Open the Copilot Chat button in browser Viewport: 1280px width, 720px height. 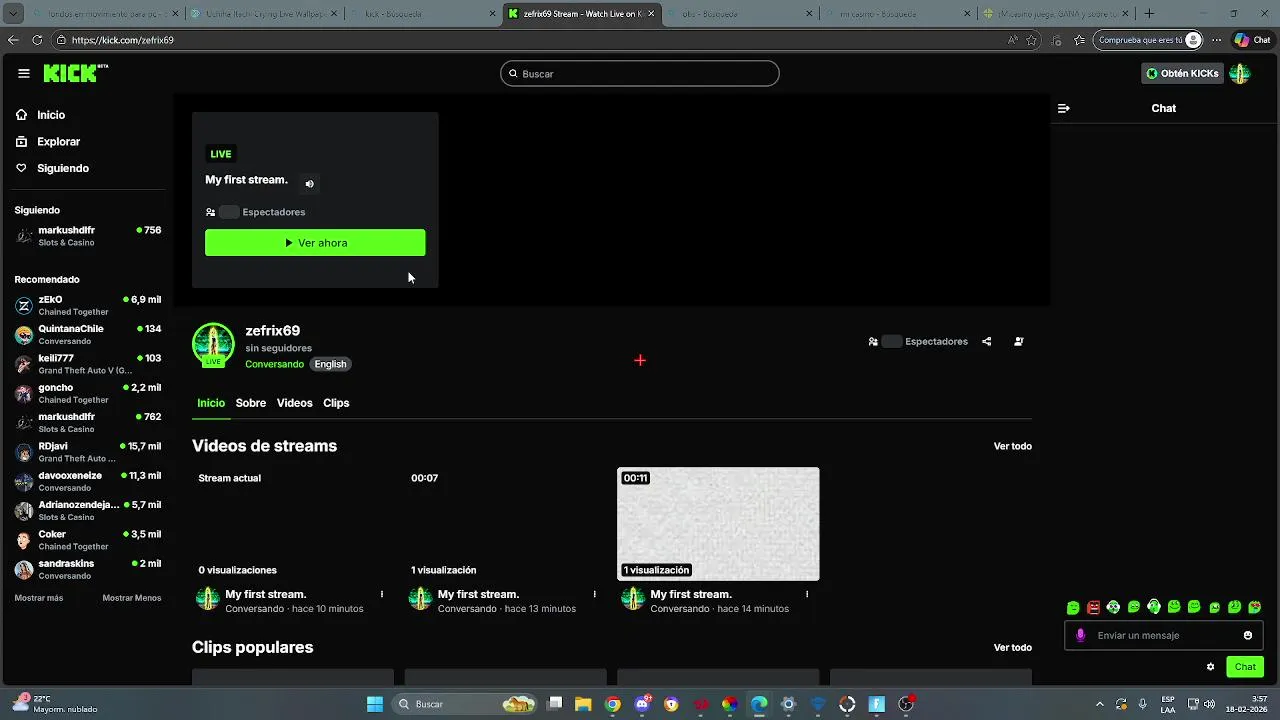tap(1253, 40)
